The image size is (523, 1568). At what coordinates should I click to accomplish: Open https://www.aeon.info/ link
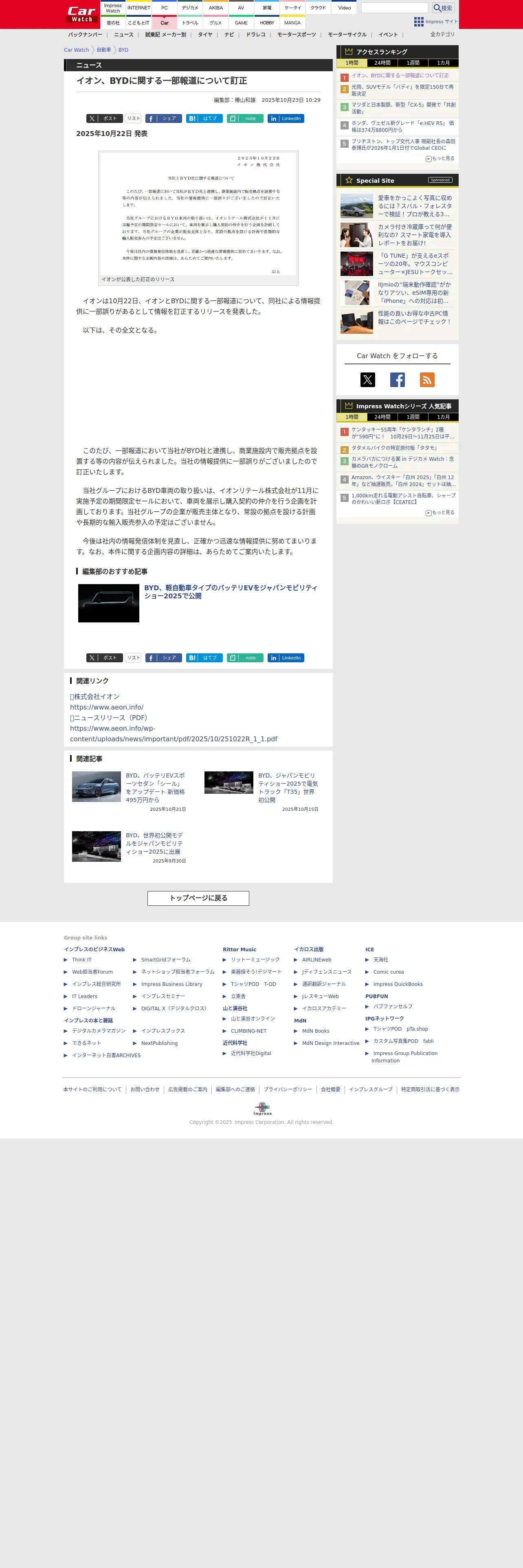107,707
